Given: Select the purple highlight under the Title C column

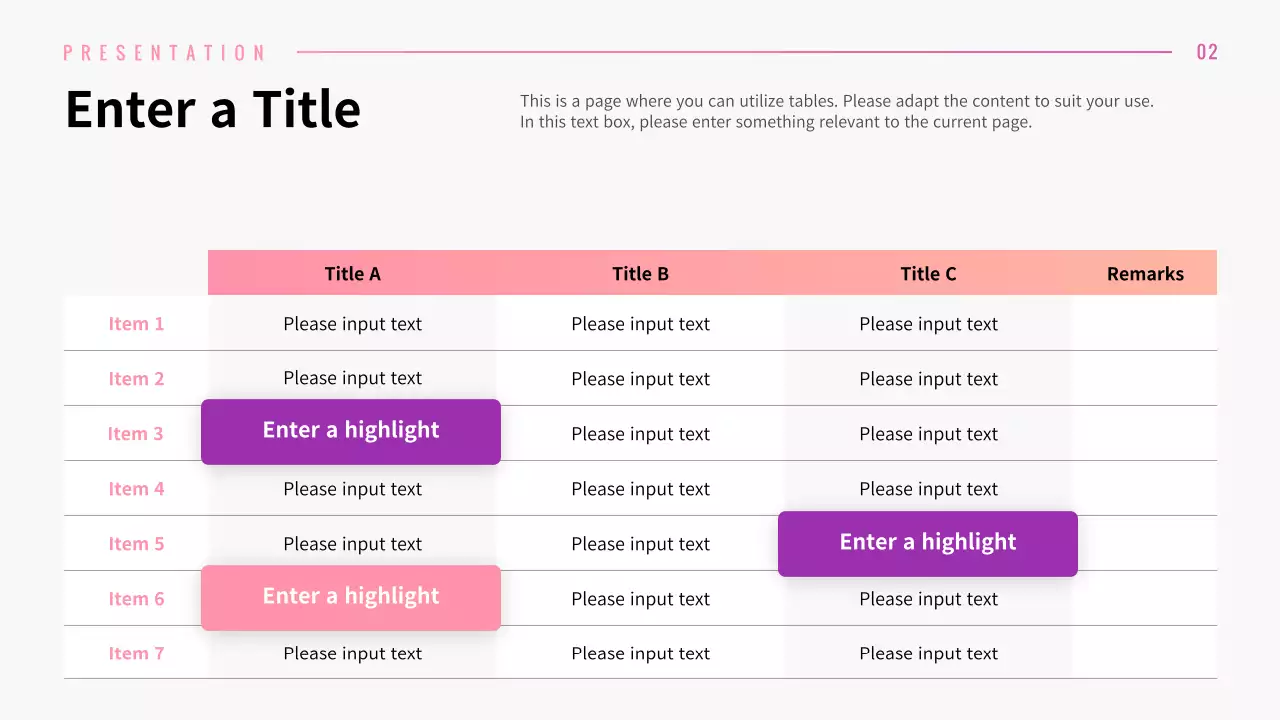Looking at the screenshot, I should click(x=928, y=543).
